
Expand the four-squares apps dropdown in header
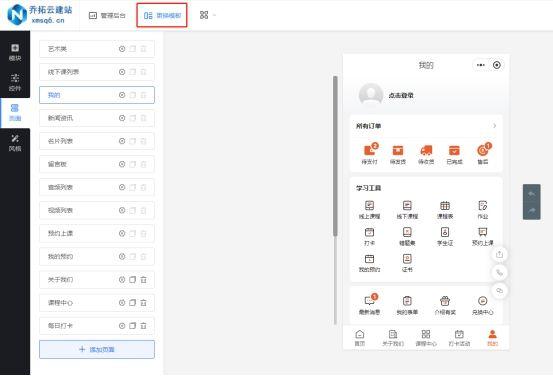tap(207, 15)
